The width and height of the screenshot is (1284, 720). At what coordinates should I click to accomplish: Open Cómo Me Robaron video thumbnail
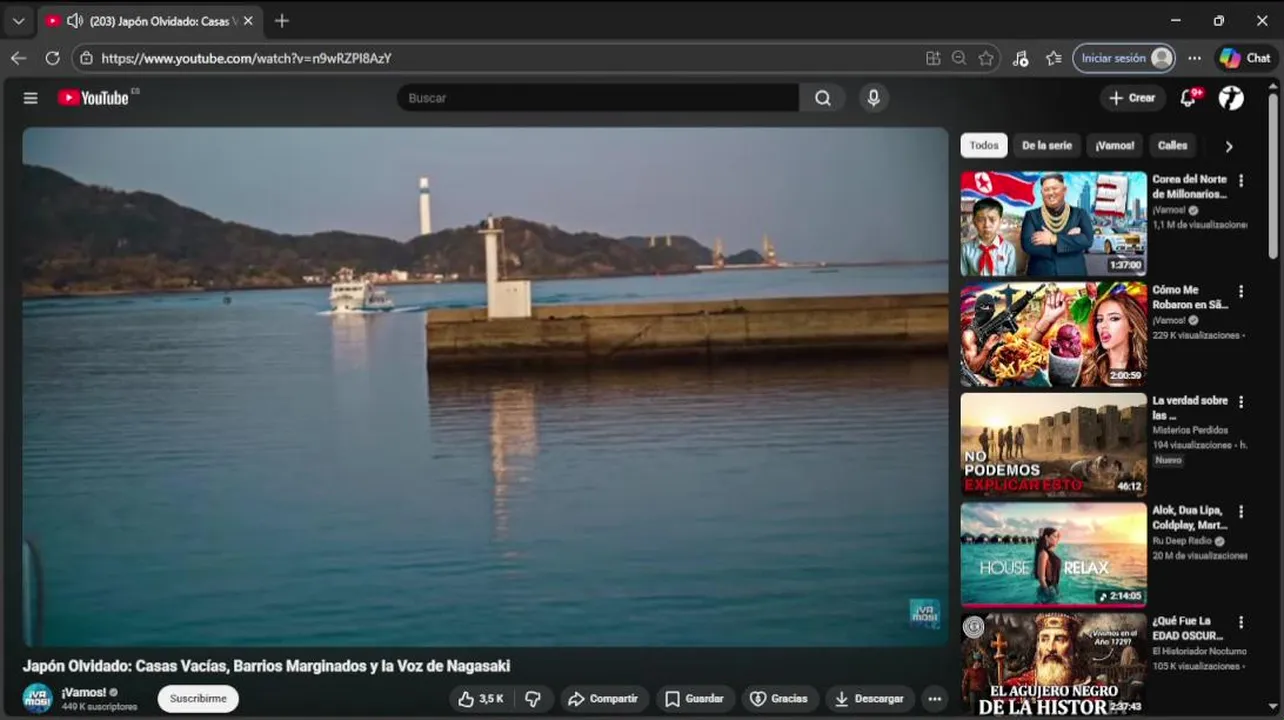click(1054, 334)
